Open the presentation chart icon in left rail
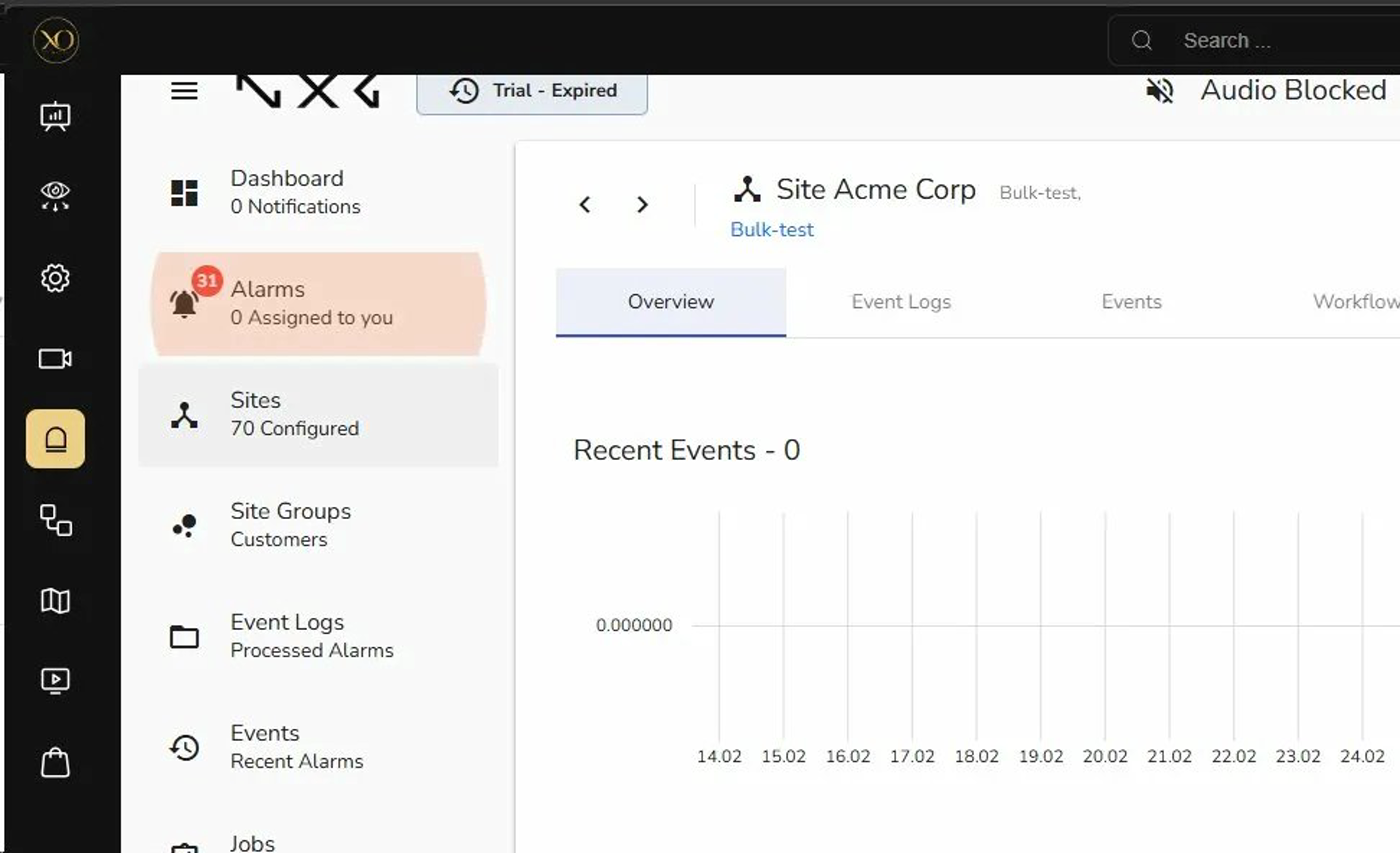The height and width of the screenshot is (853, 1400). 55,116
